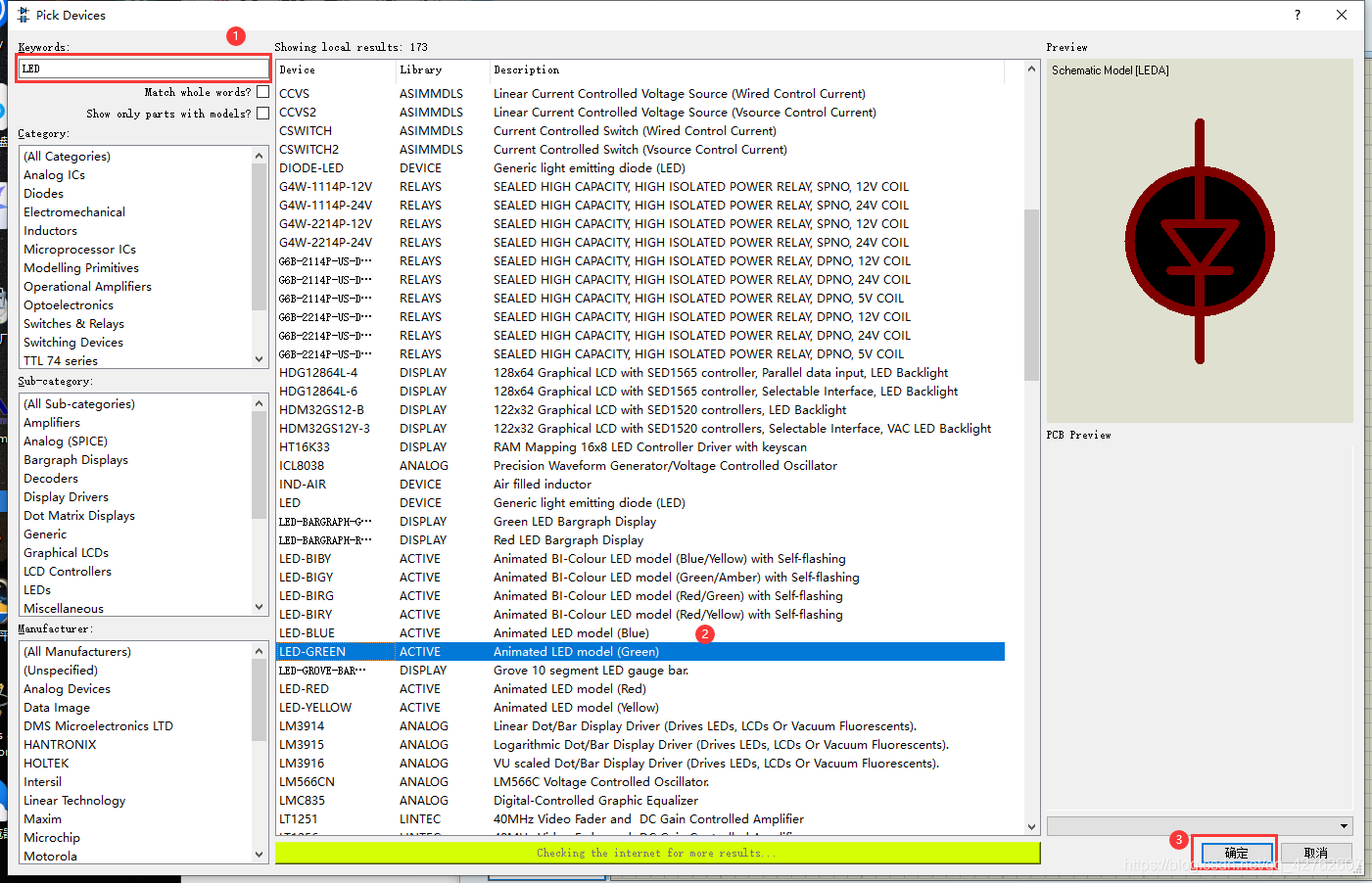Select Display Drivers sub-category

click(66, 497)
